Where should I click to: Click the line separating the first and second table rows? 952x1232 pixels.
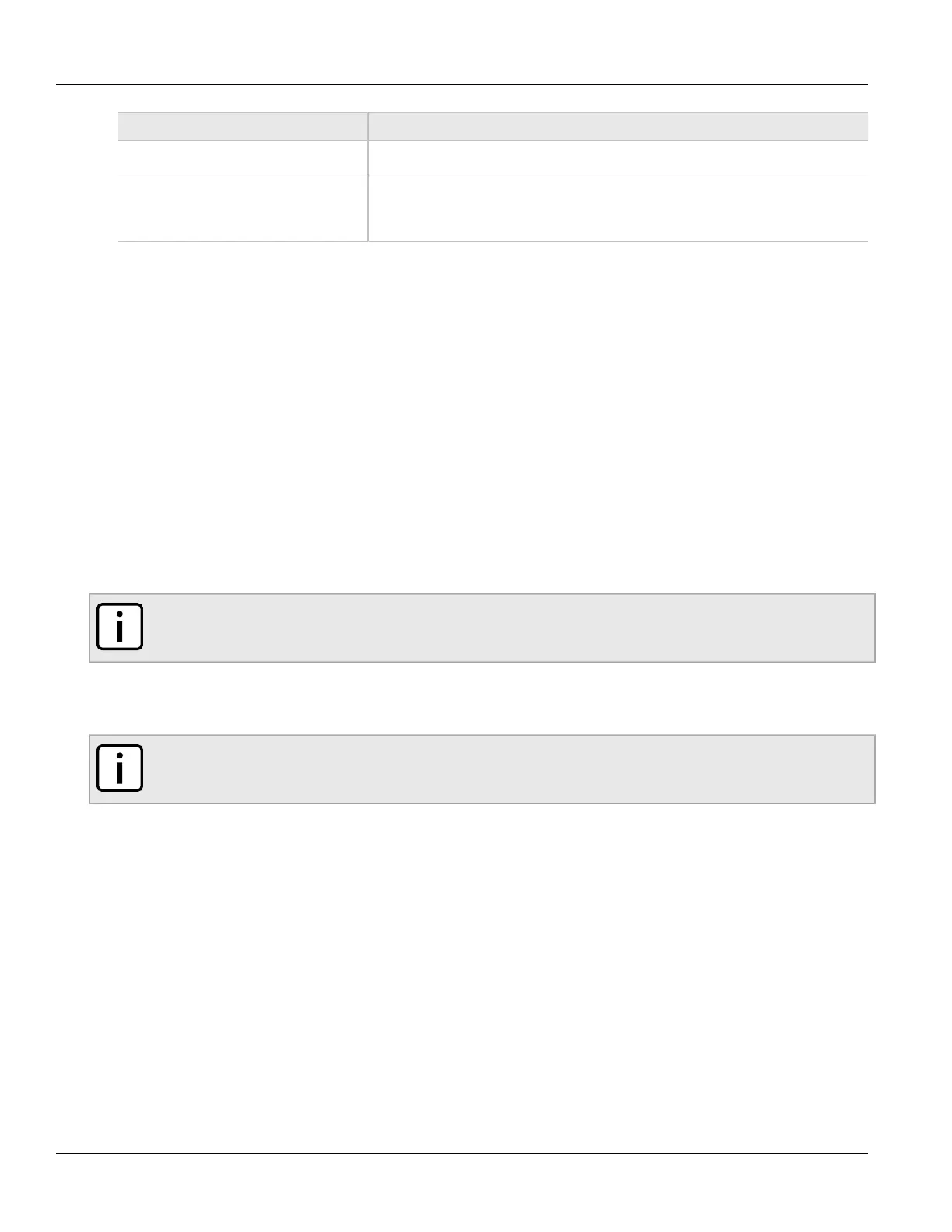[x=493, y=177]
